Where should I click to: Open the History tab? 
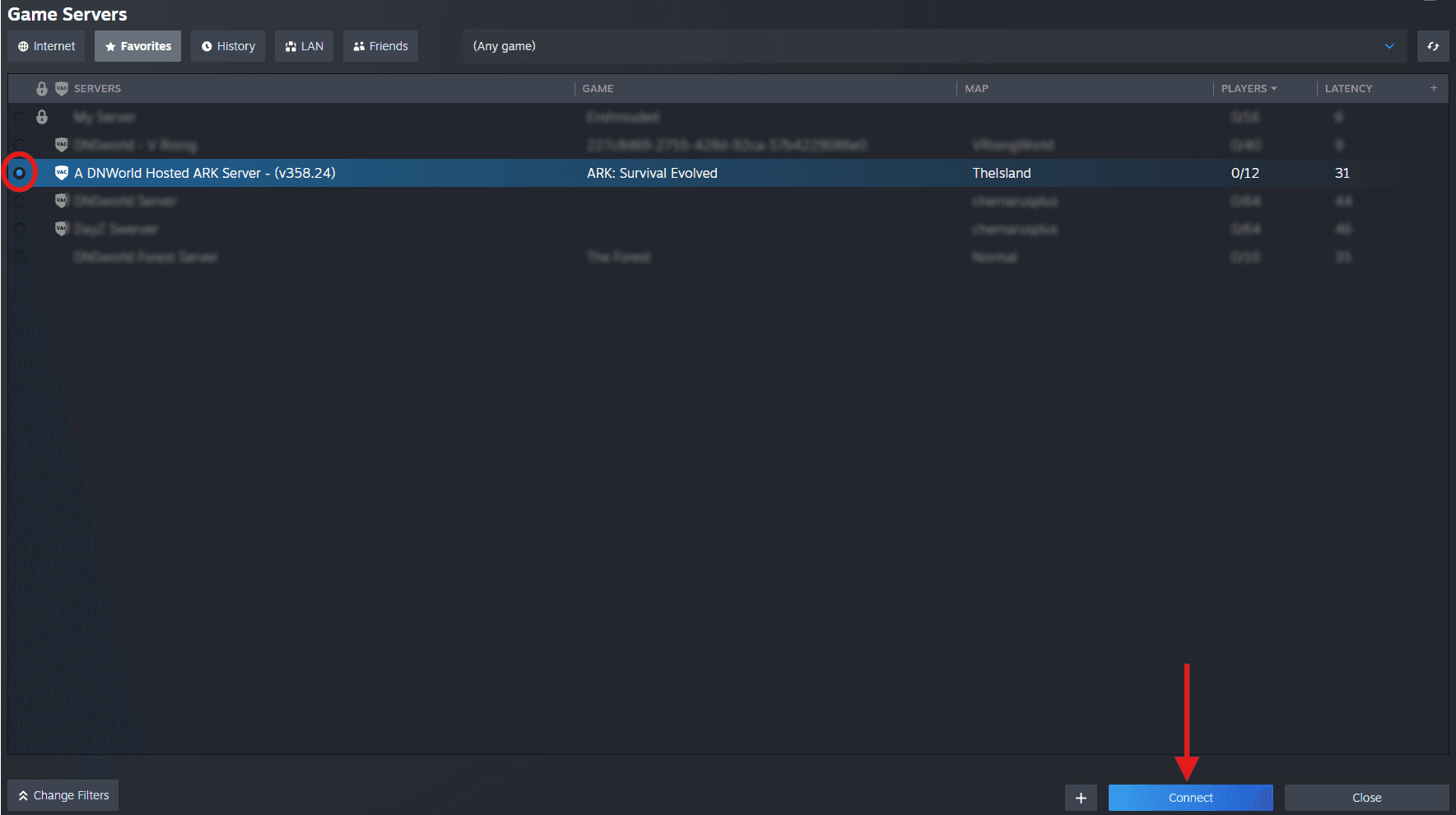coord(228,46)
